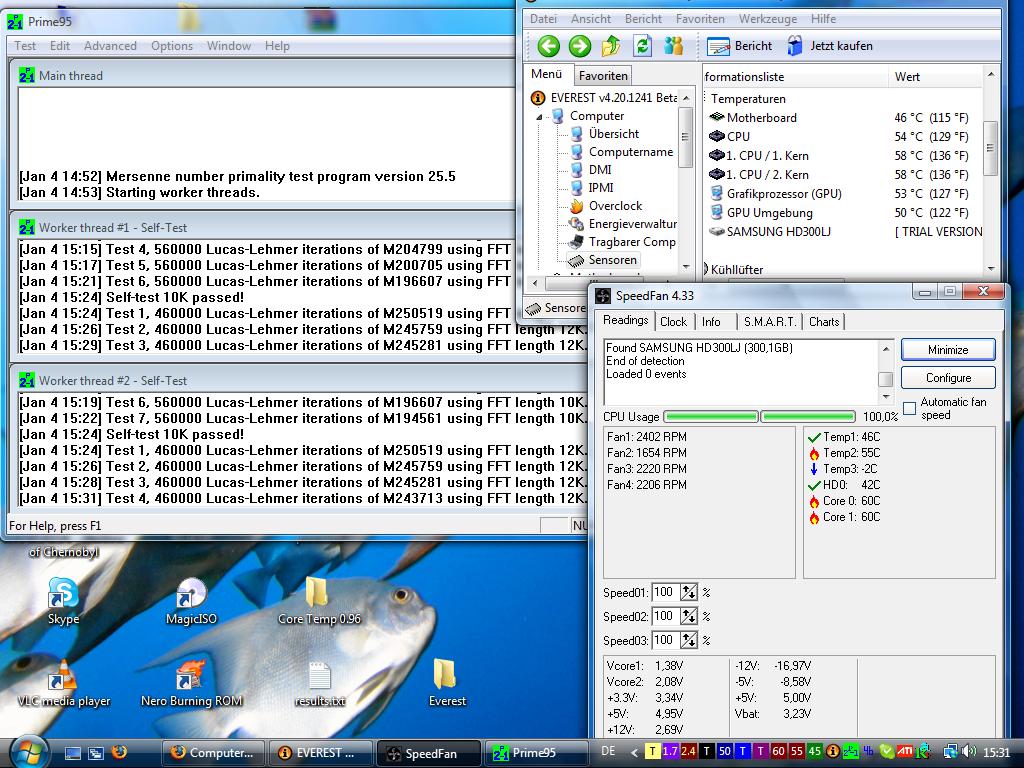Click the Minimize button in SpeedFan
The image size is (1024, 768).
(x=948, y=350)
